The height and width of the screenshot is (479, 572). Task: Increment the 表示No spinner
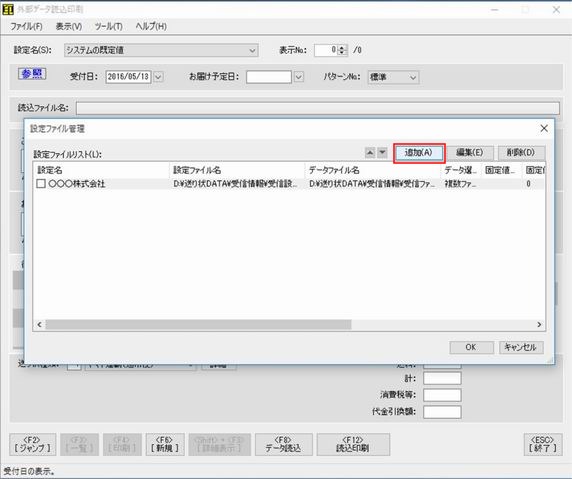(x=342, y=47)
